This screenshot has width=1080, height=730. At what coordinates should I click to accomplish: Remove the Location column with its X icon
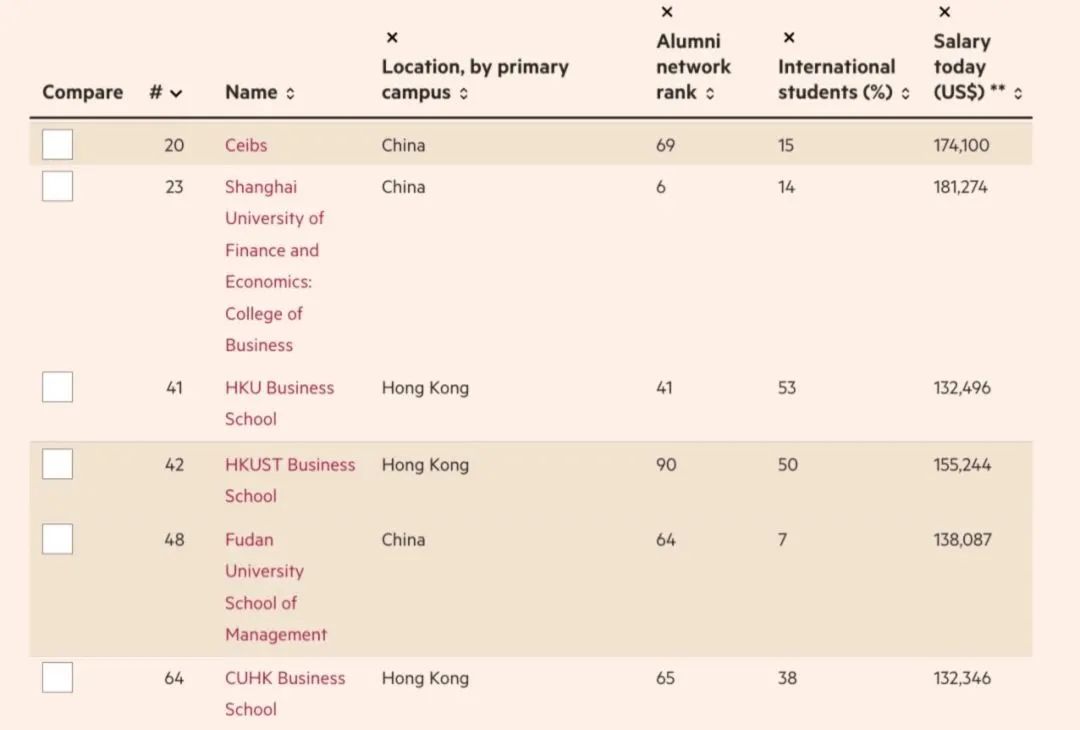[x=392, y=38]
